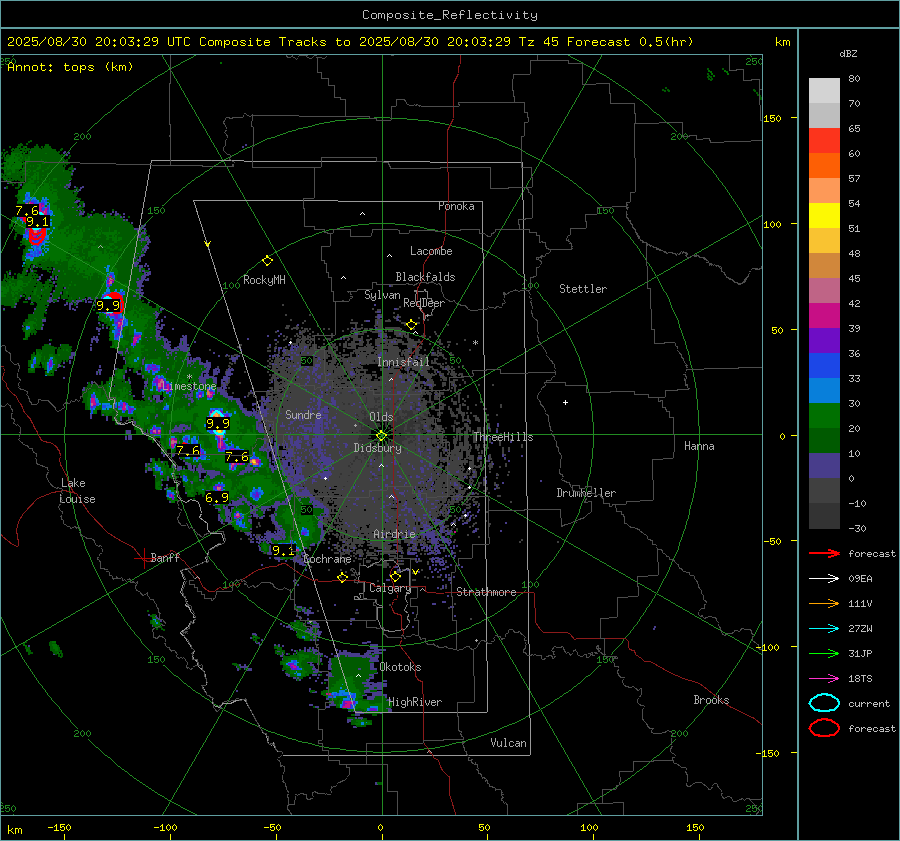900x841 pixels.
Task: Click the yellow diamond marker below Cochrane
Action: [x=342, y=577]
